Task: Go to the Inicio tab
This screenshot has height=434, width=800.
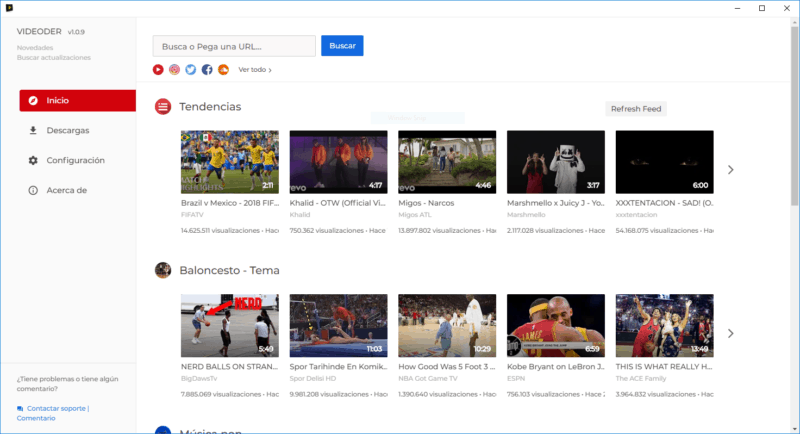Action: (x=77, y=100)
